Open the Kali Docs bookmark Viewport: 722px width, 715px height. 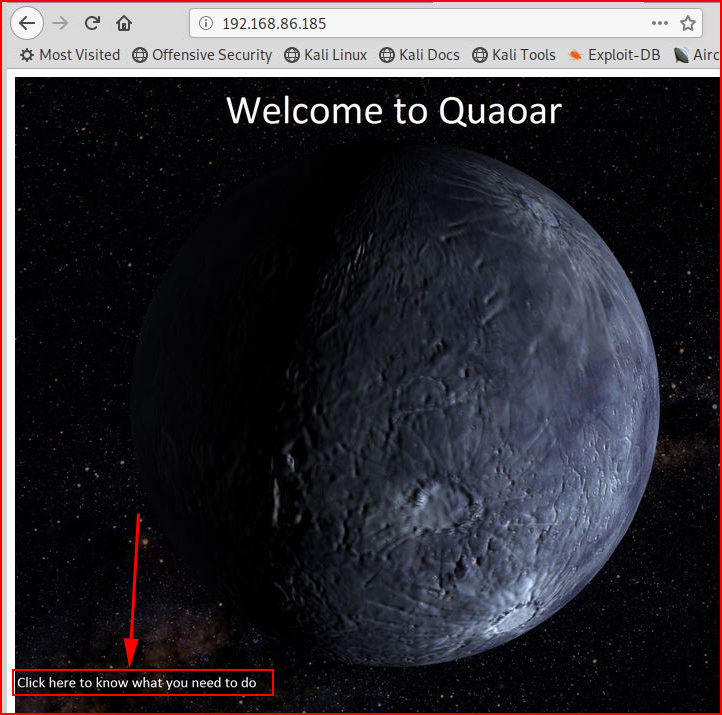coord(419,55)
